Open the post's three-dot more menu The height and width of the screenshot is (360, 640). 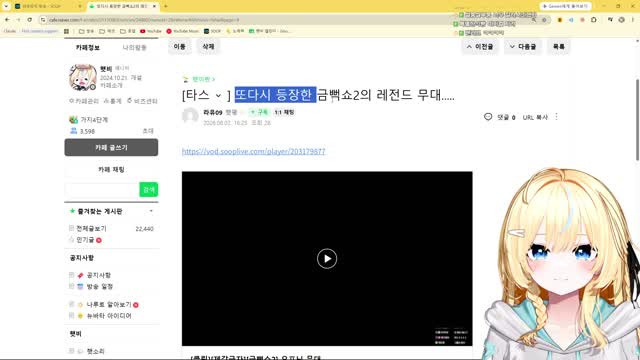556,117
